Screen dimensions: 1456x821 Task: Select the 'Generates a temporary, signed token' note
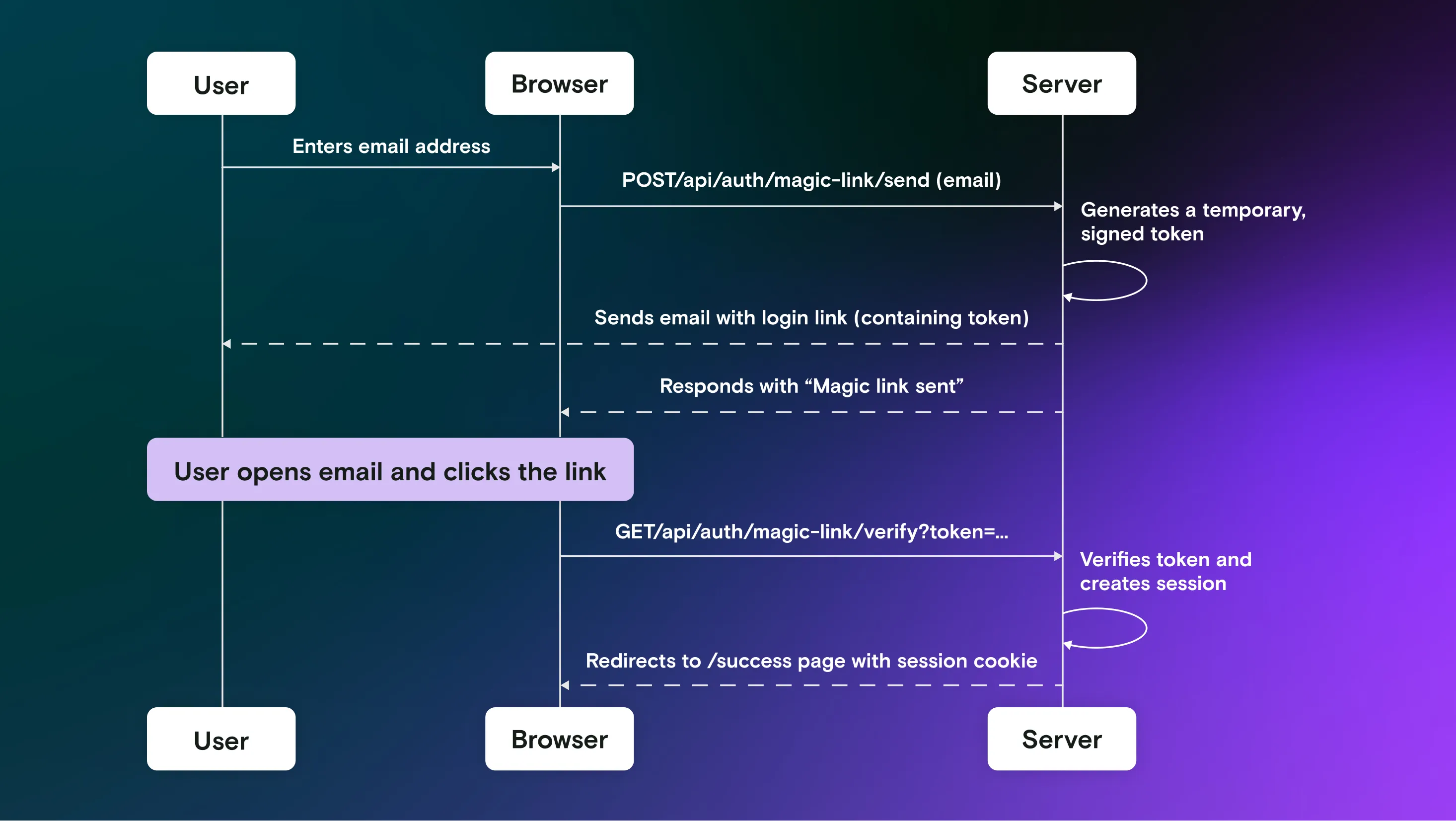coord(1193,221)
